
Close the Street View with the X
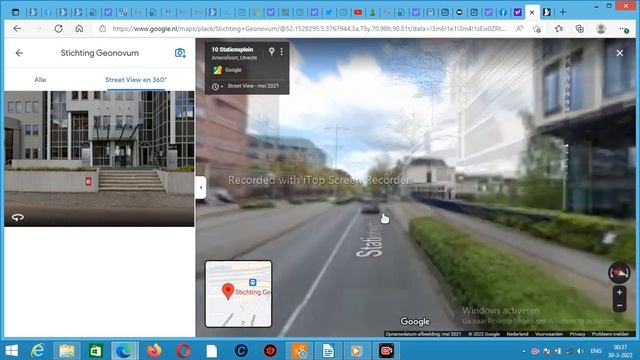click(620, 53)
